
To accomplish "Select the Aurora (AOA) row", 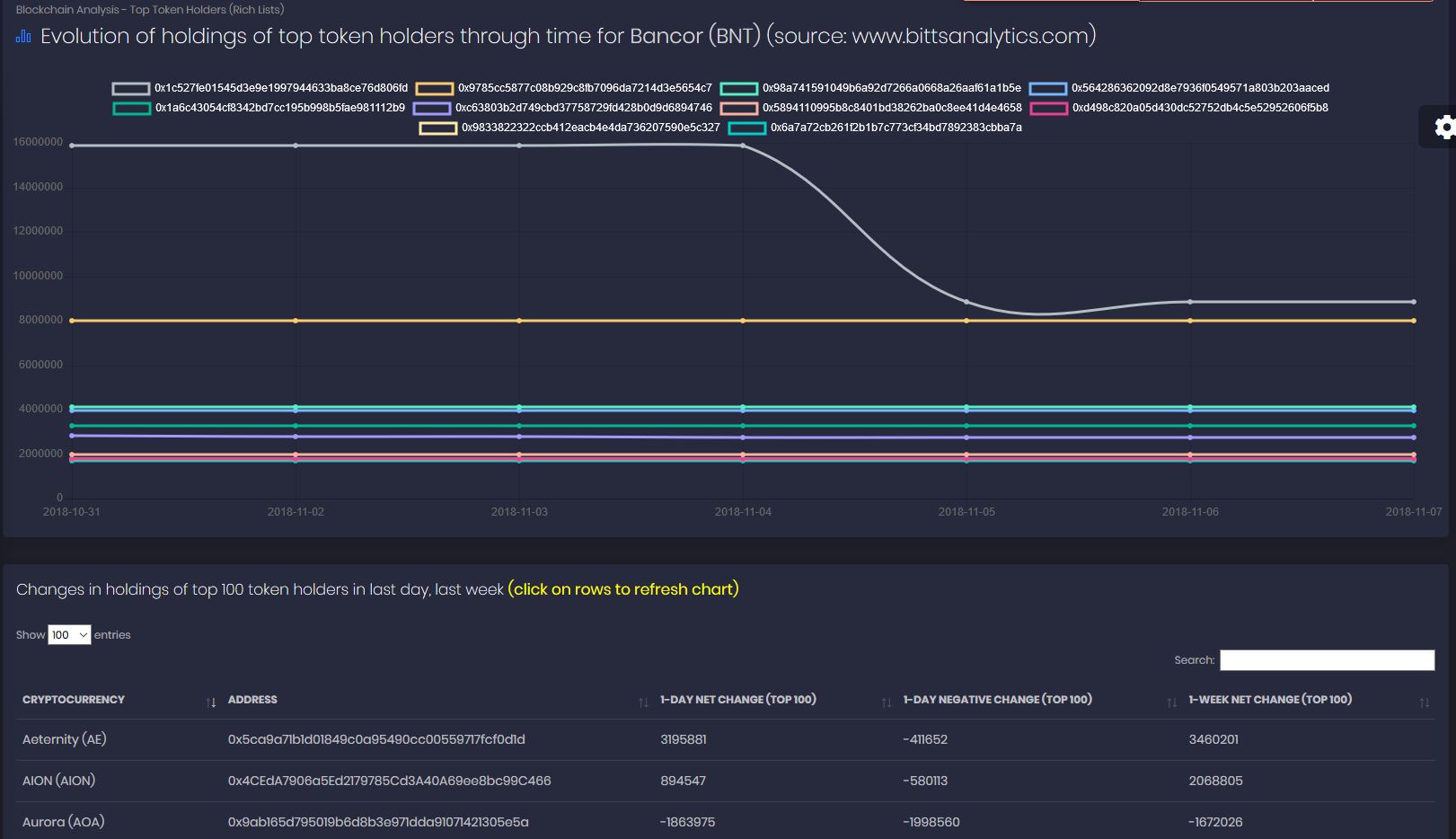I will point(725,822).
